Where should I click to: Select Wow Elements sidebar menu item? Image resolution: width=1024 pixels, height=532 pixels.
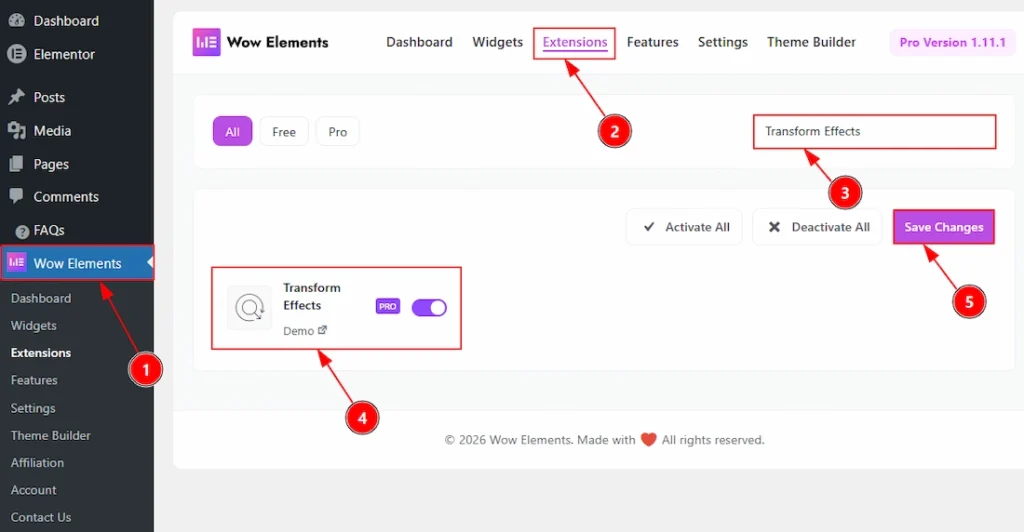pyautogui.click(x=77, y=263)
